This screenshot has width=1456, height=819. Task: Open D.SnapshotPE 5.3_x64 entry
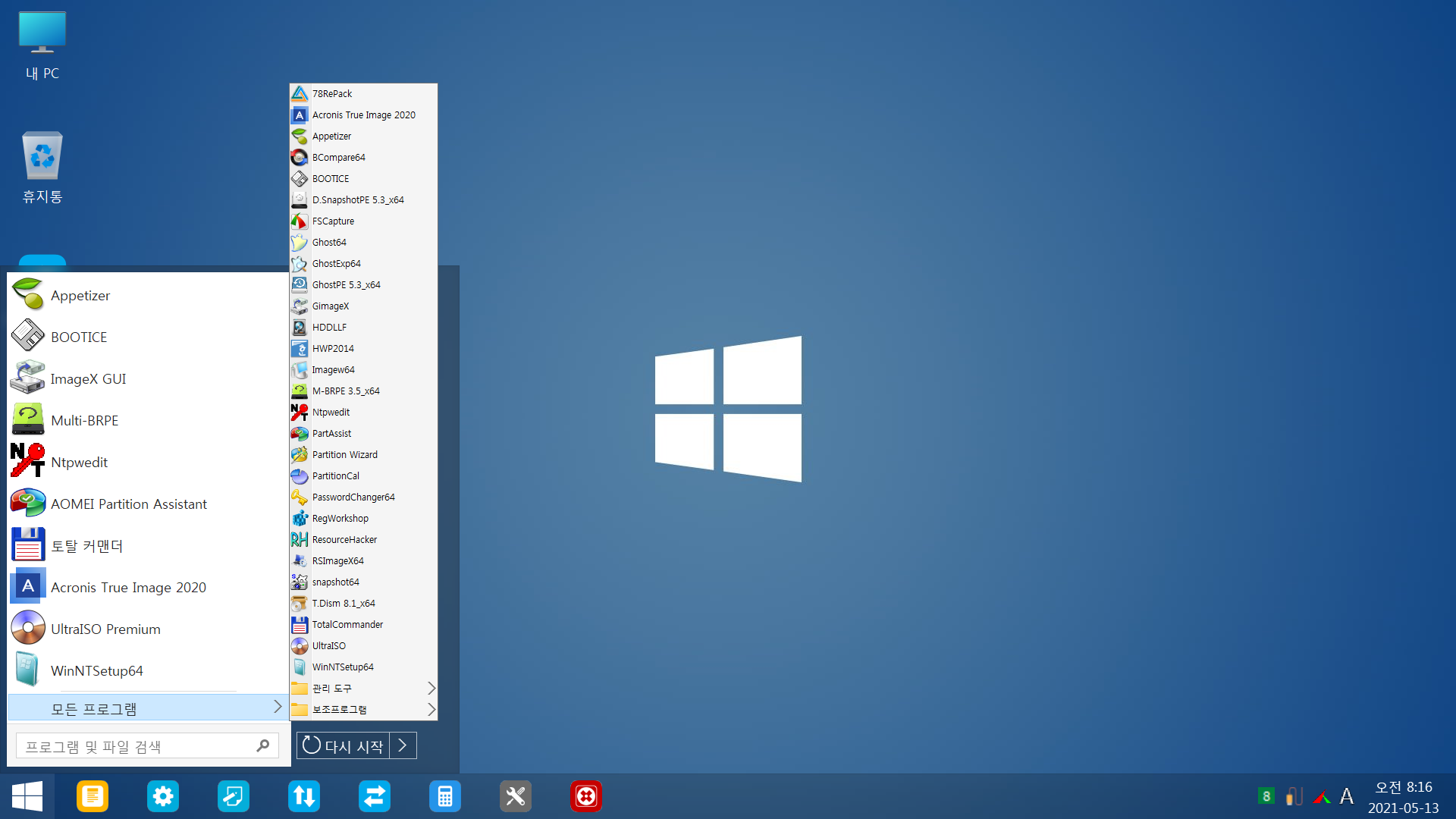pyautogui.click(x=363, y=199)
